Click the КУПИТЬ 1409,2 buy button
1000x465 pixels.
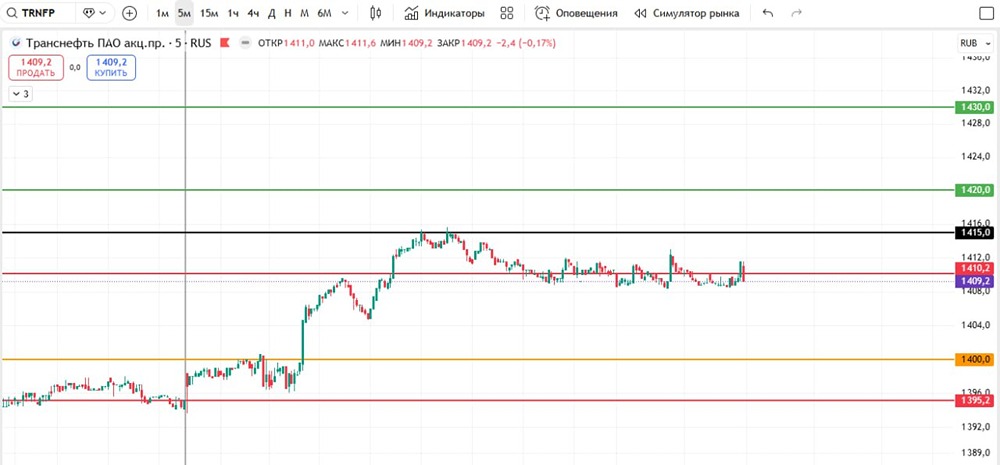coord(112,67)
